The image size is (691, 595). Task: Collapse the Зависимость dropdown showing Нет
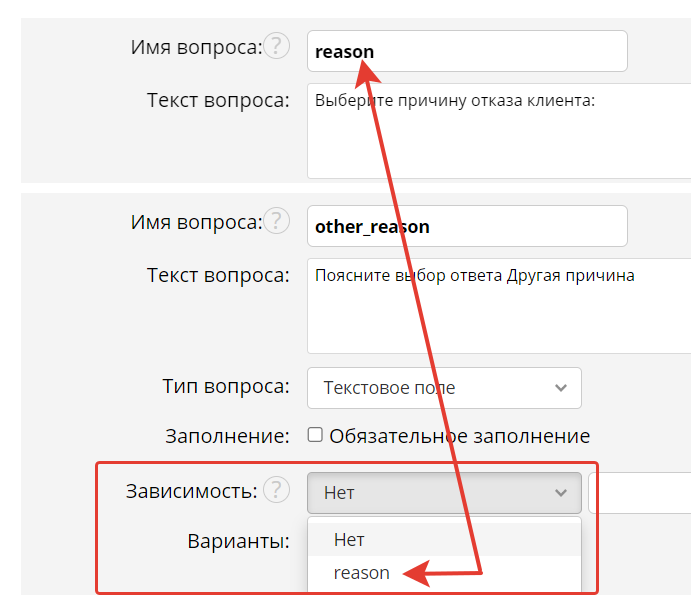444,492
